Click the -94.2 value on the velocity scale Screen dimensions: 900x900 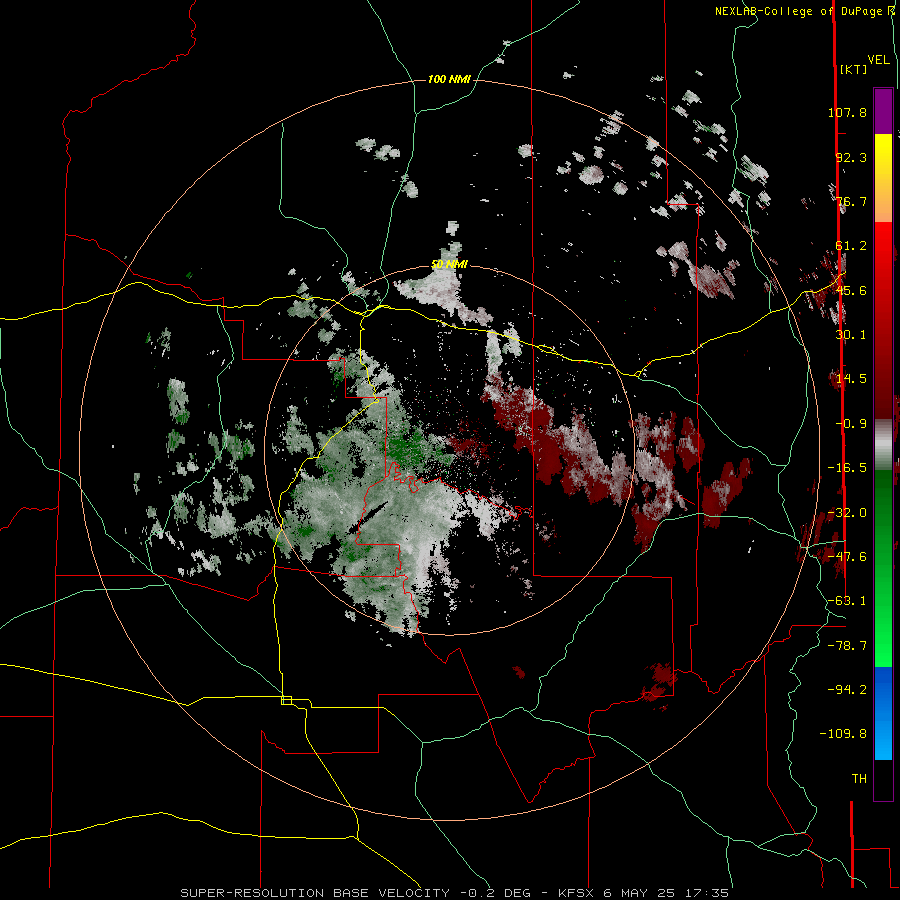click(x=847, y=689)
